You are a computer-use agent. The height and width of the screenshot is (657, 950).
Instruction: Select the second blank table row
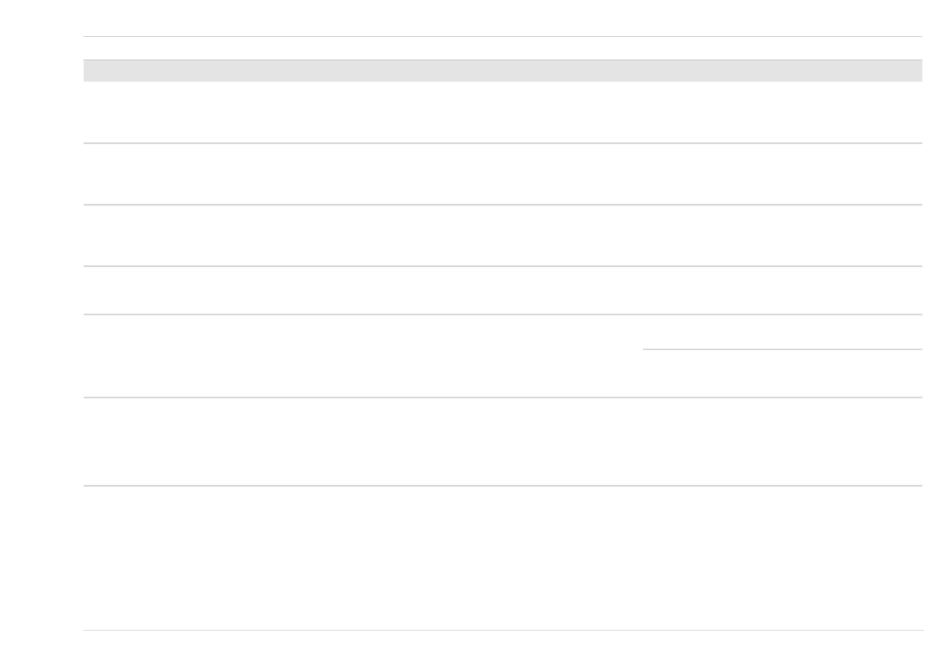pyautogui.click(x=502, y=174)
